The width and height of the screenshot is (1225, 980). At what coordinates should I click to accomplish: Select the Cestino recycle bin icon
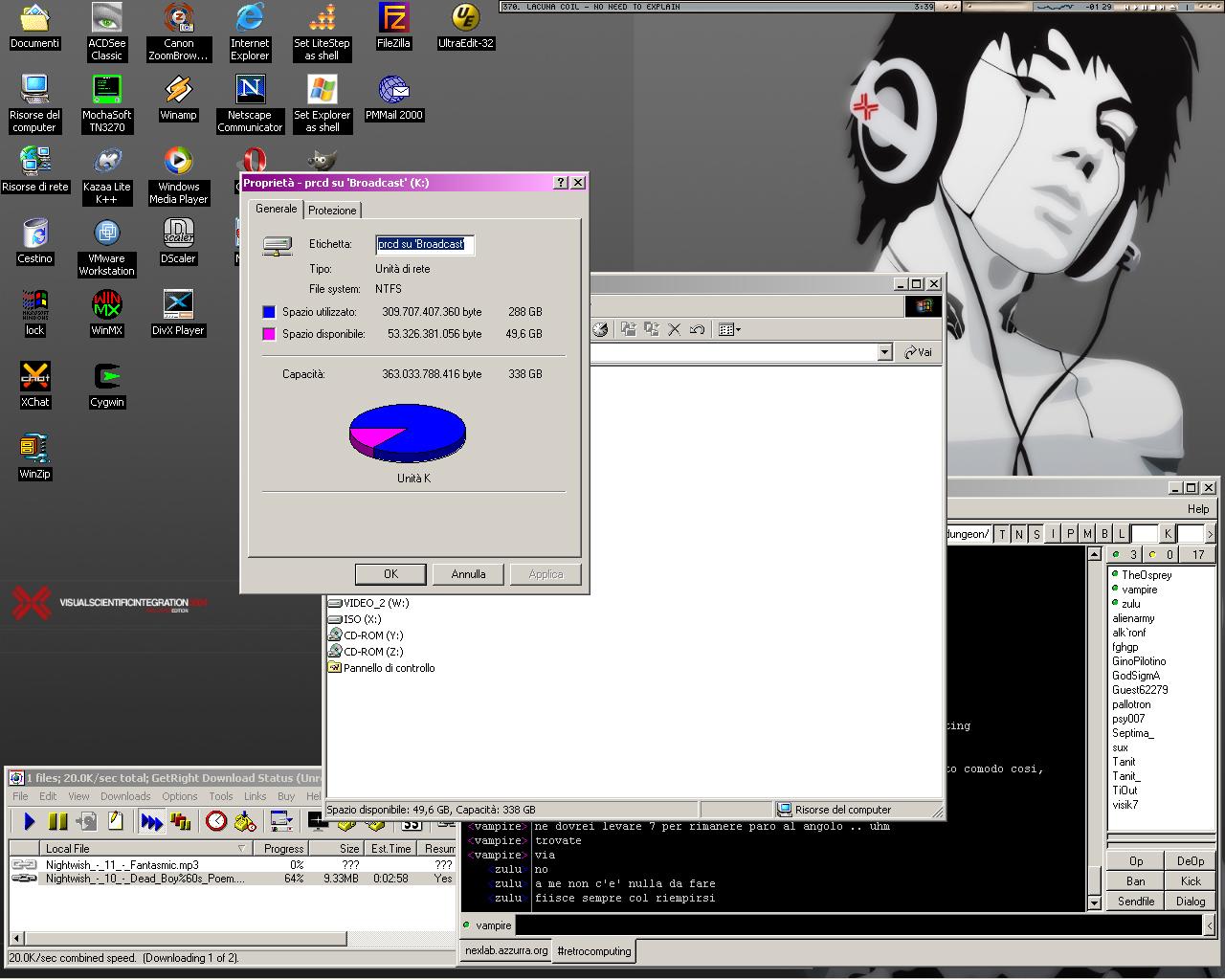point(35,241)
